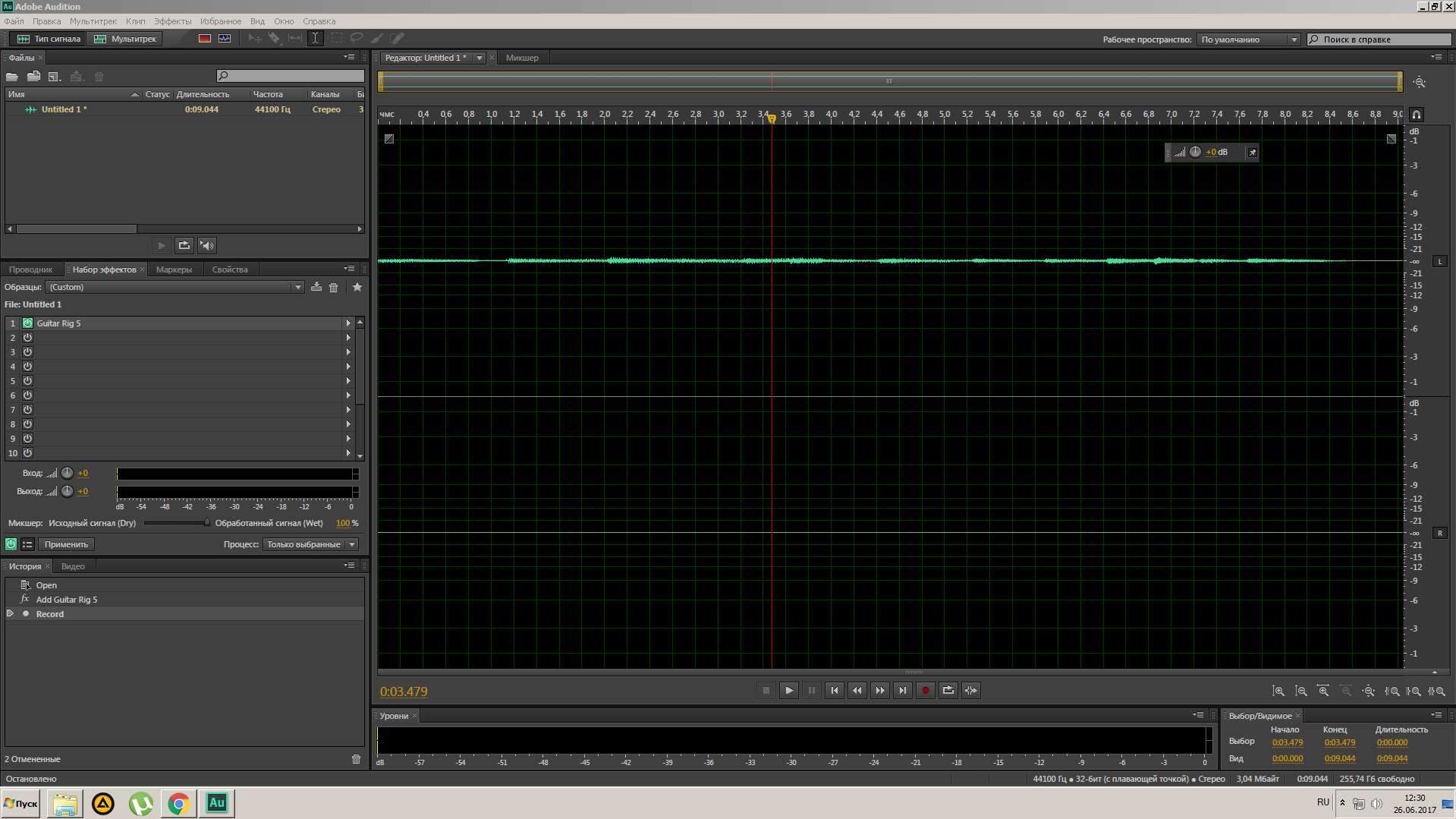Adjust the Dry/Wet mixer slider

[206, 523]
